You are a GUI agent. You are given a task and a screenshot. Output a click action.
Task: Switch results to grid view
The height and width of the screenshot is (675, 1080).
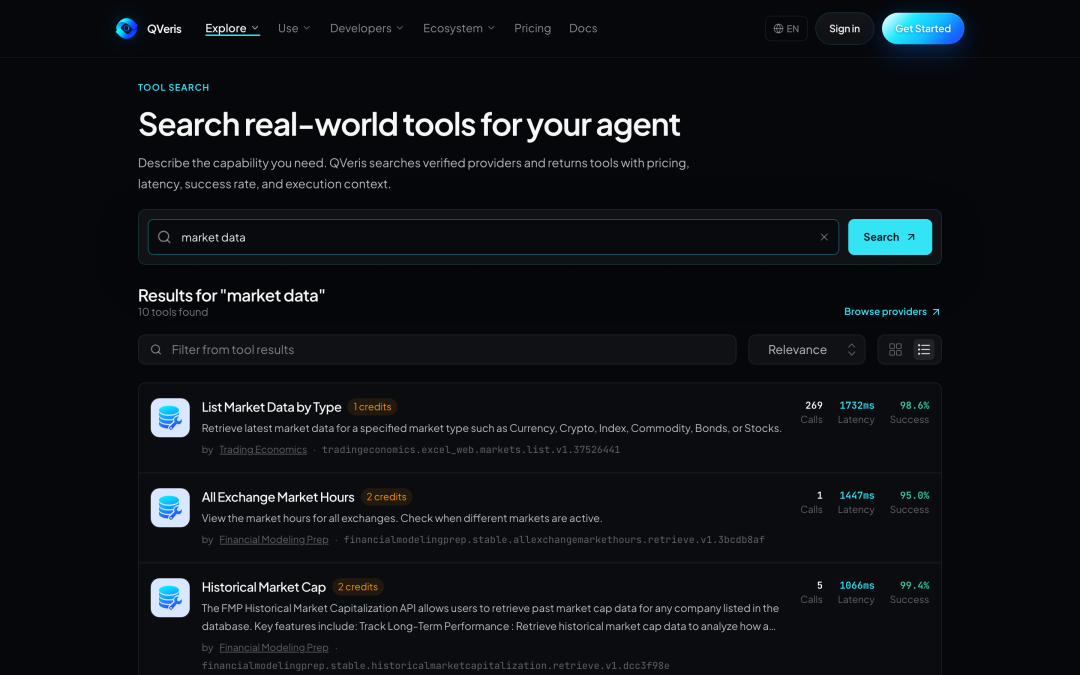click(x=895, y=349)
